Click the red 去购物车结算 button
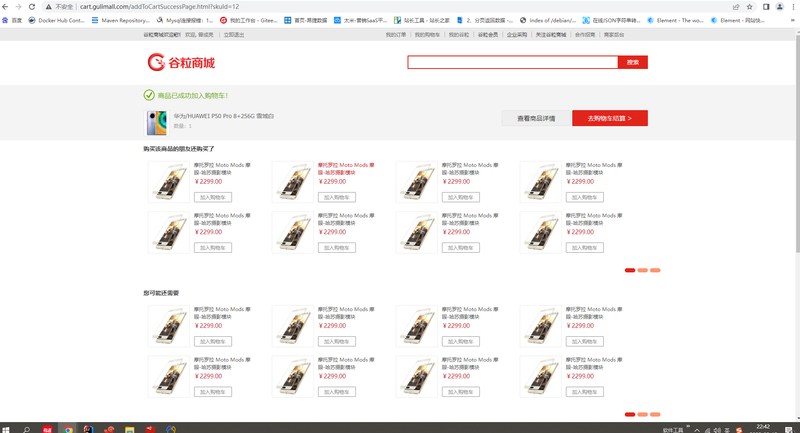800x433 pixels. (x=610, y=118)
